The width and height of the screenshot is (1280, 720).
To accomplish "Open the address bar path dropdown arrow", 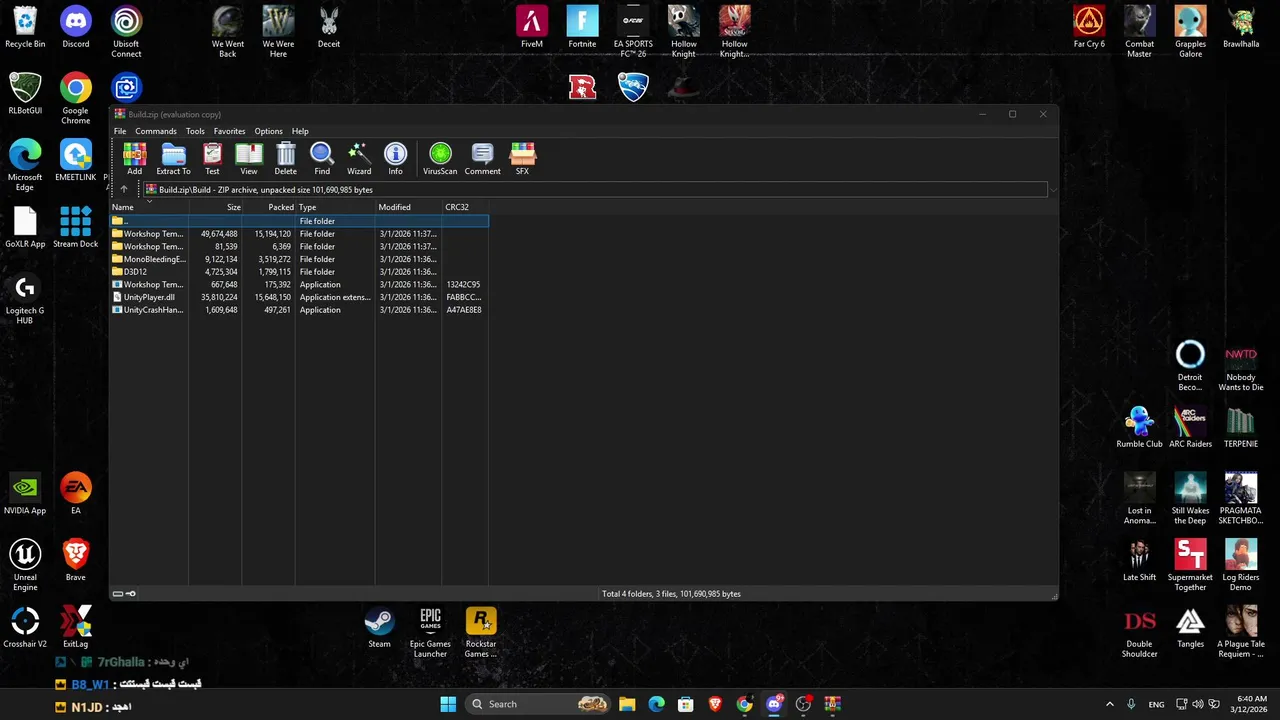I will click(1052, 190).
